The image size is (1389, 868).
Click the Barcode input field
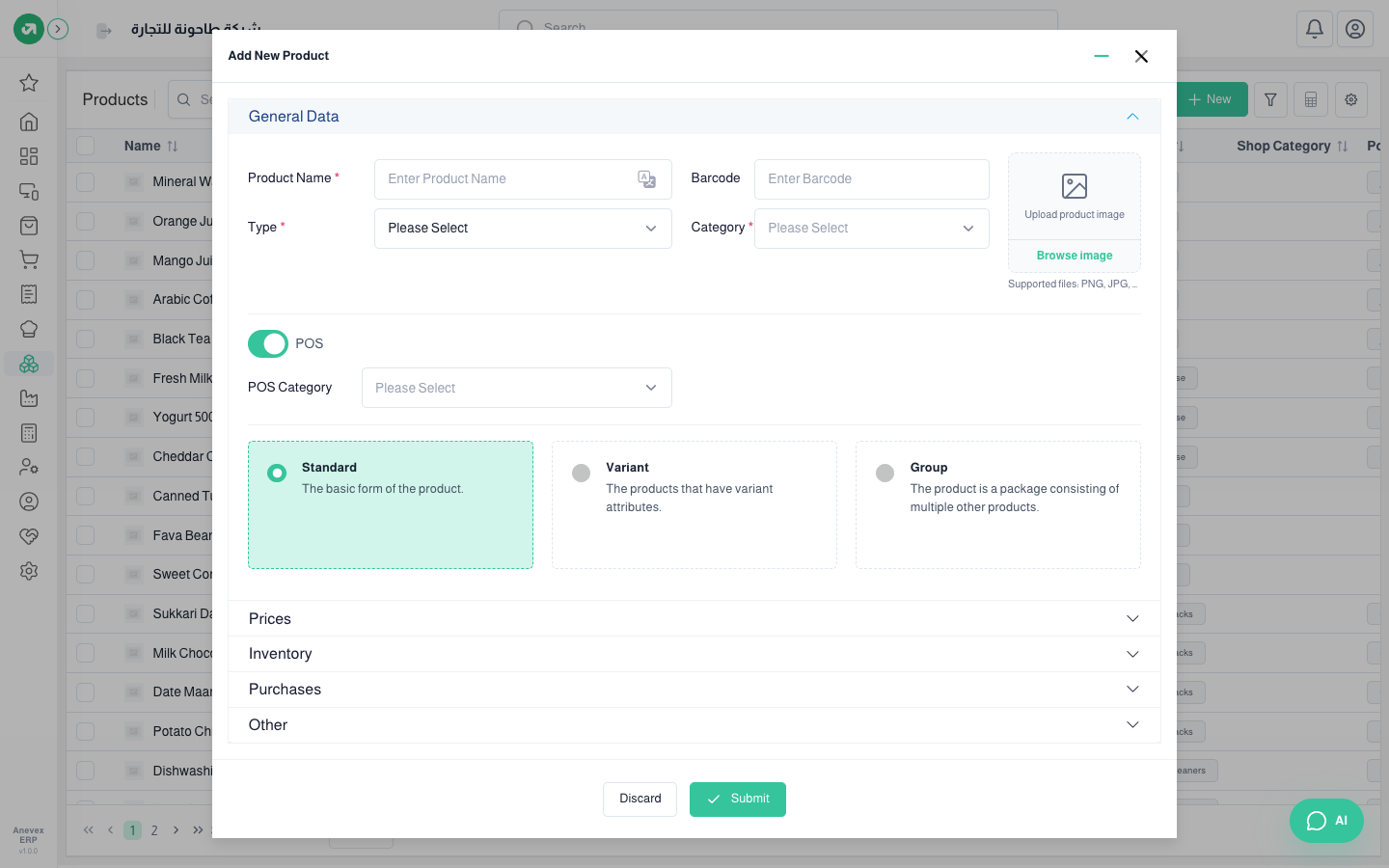872,179
